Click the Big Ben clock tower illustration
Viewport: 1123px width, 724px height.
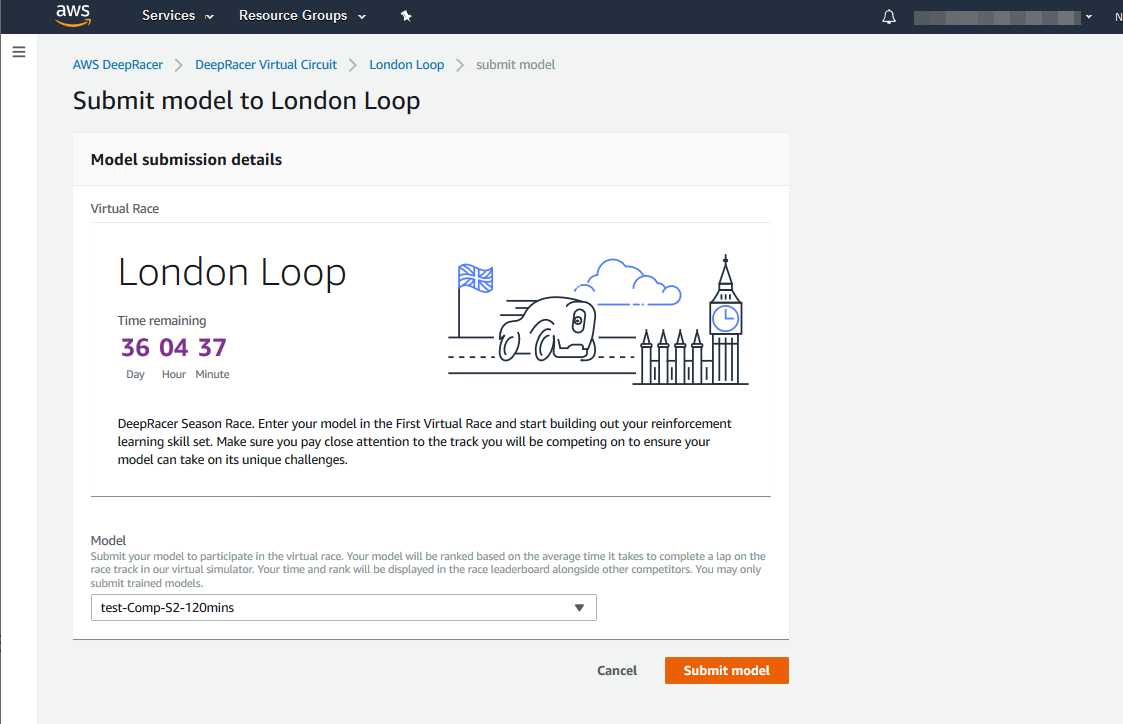tap(725, 325)
